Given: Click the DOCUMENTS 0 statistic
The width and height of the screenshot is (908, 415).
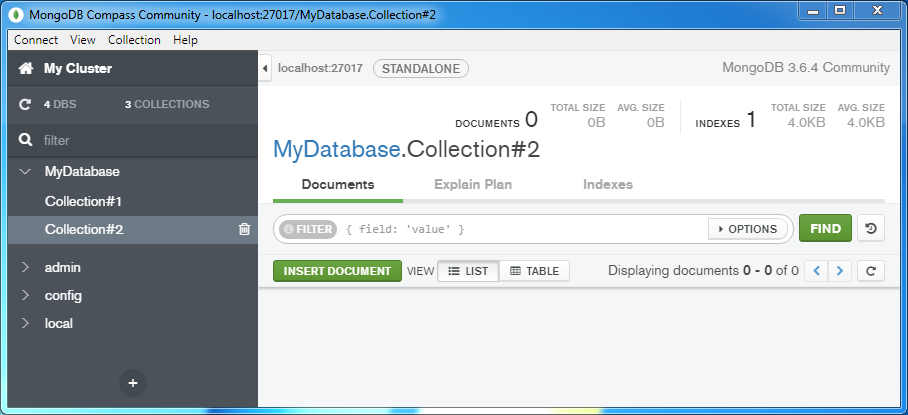Looking at the screenshot, I should 496,120.
